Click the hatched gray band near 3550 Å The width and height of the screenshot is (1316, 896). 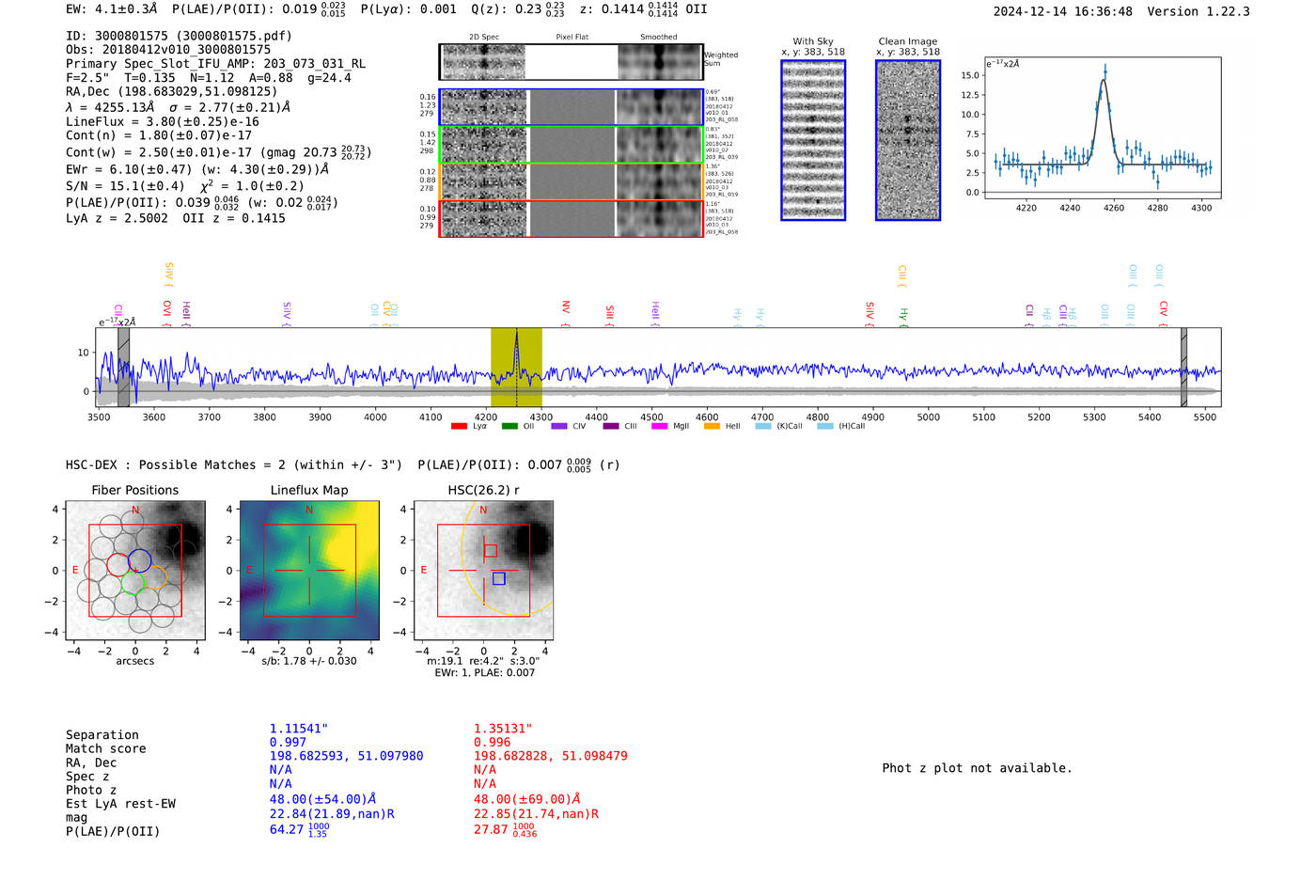point(123,368)
